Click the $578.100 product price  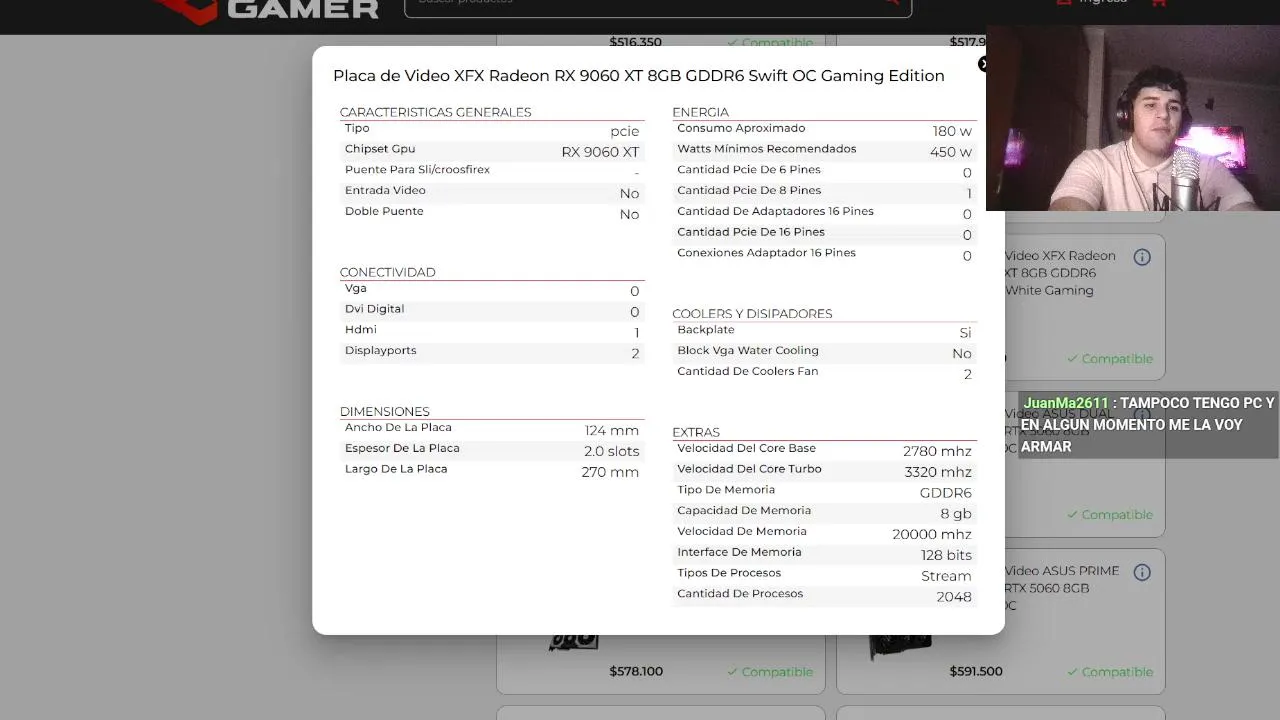coord(636,672)
